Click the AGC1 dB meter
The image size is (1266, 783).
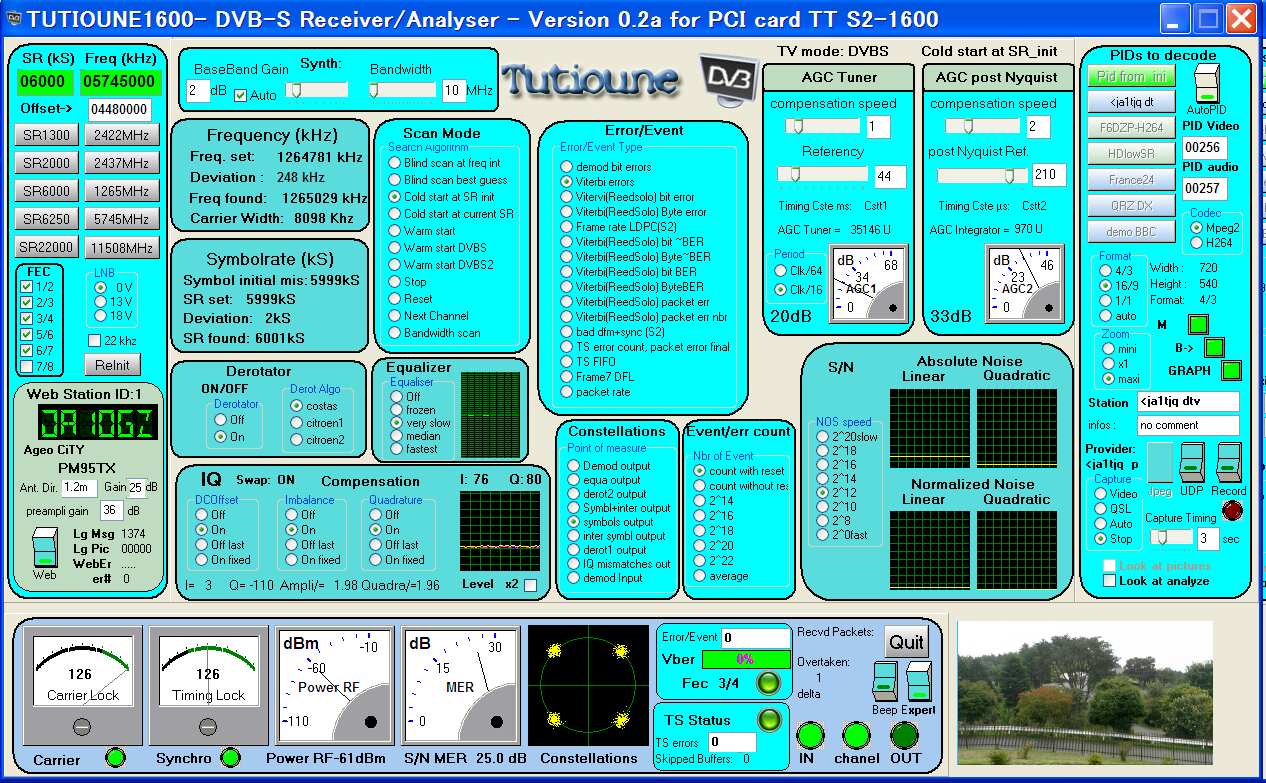(x=867, y=283)
